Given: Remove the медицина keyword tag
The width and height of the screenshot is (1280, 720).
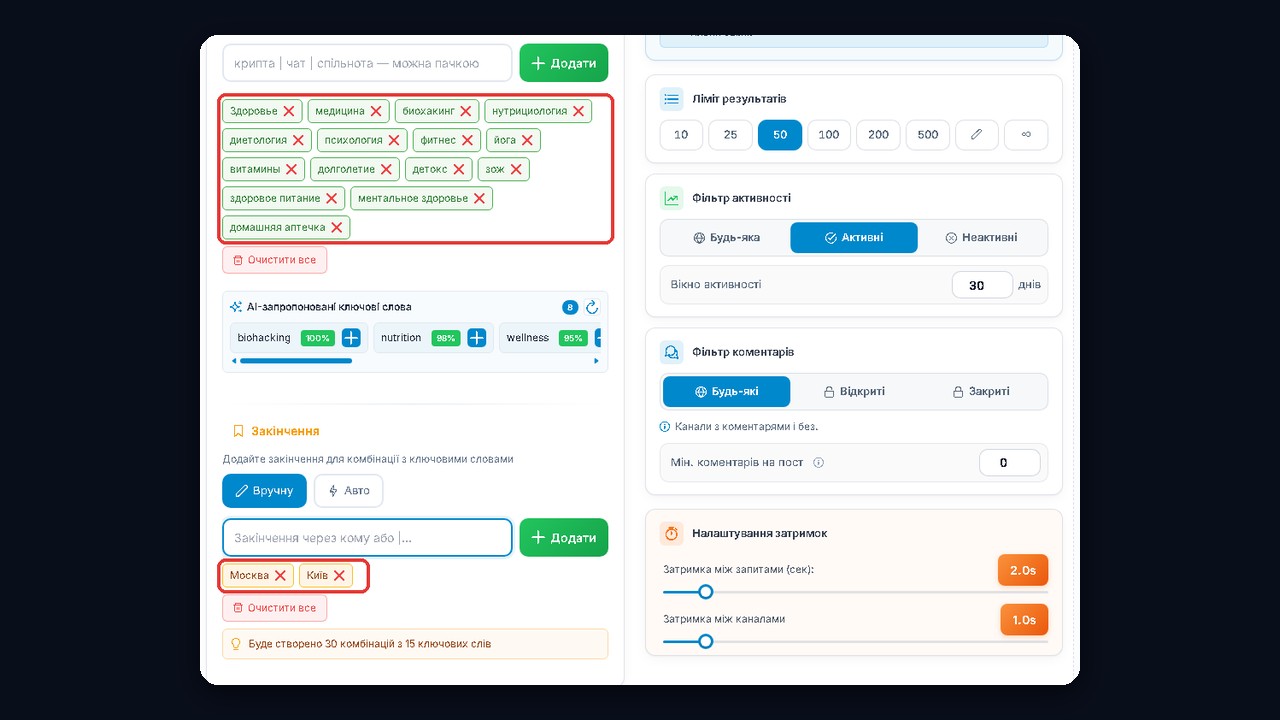Looking at the screenshot, I should tap(376, 111).
